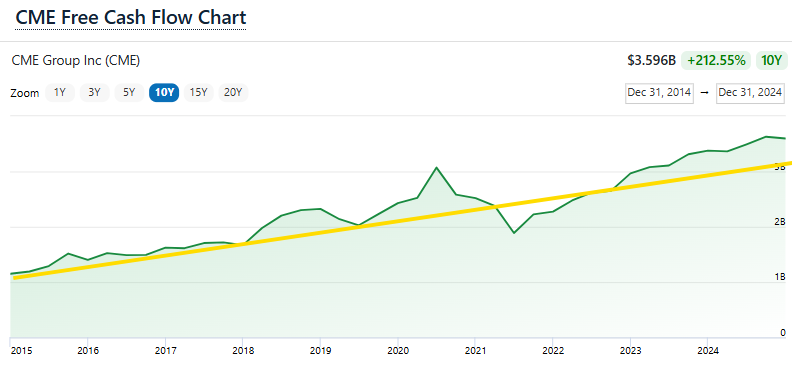Click the +212.55% change badge

tap(716, 61)
